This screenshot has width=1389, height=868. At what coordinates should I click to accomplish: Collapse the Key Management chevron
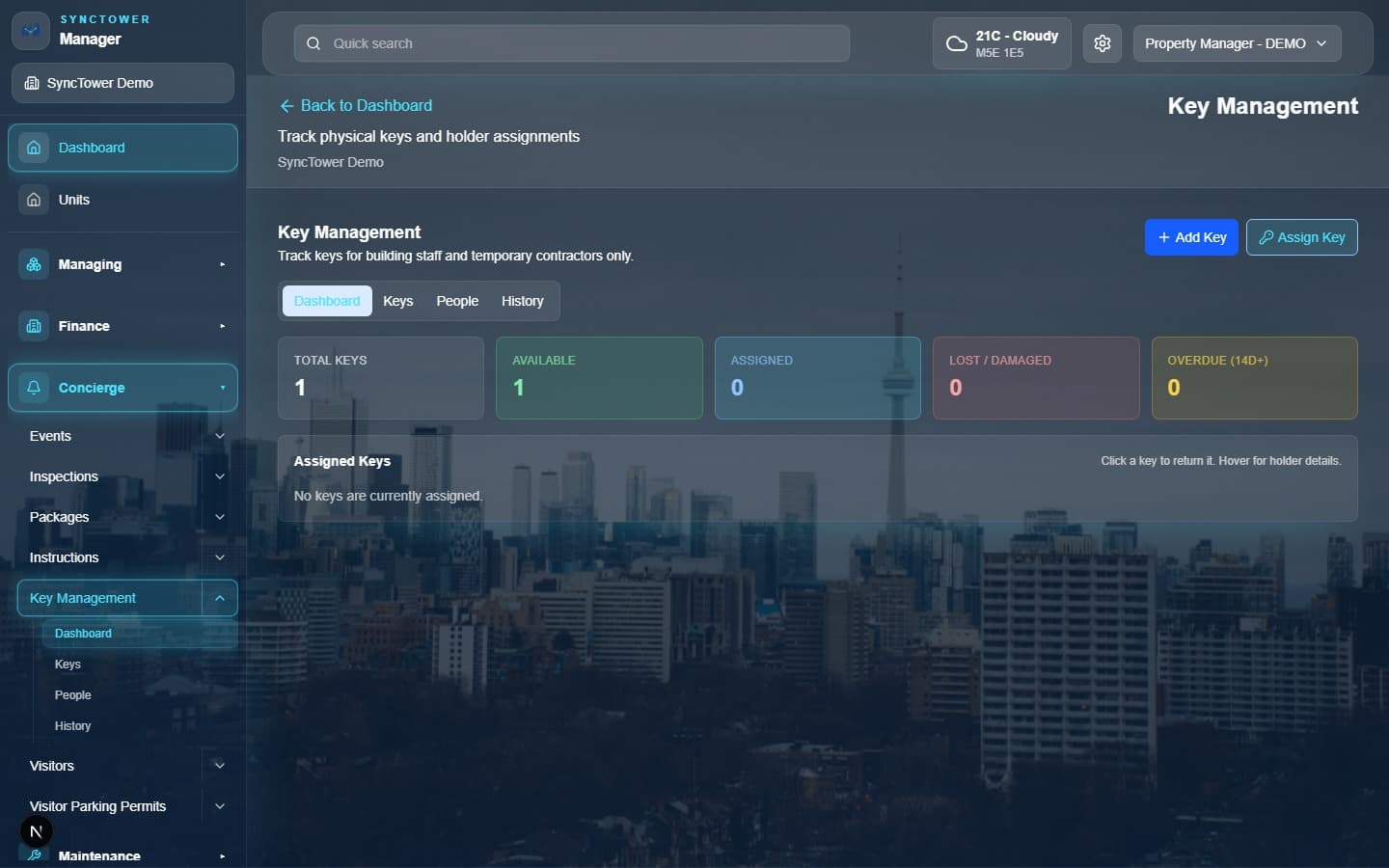click(x=220, y=598)
